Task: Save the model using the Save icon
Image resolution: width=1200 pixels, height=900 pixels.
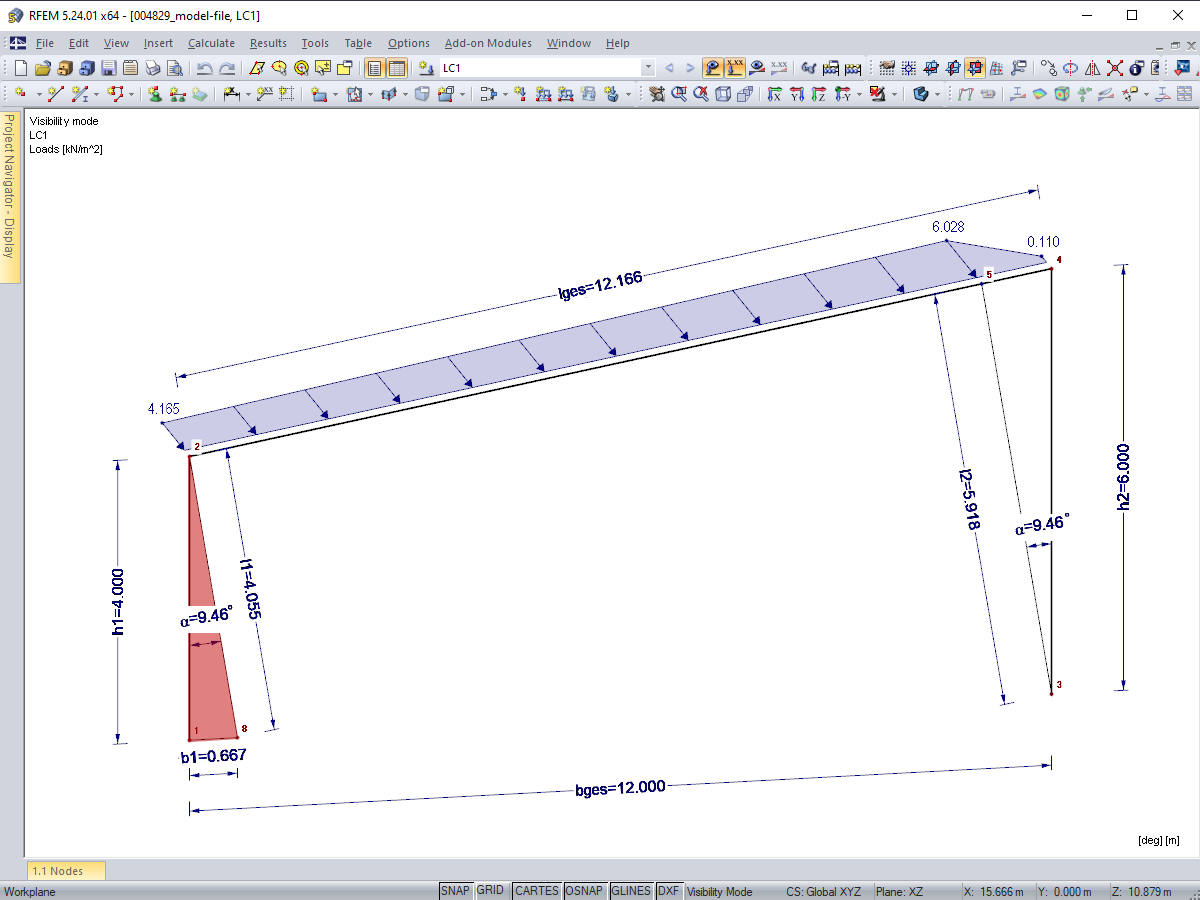Action: coord(107,68)
